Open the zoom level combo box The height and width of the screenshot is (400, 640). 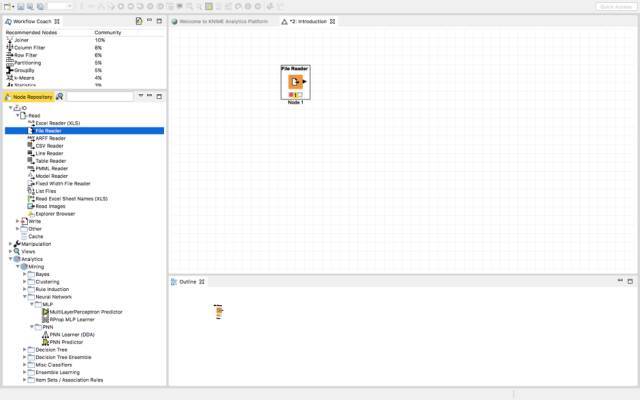(x=60, y=7)
